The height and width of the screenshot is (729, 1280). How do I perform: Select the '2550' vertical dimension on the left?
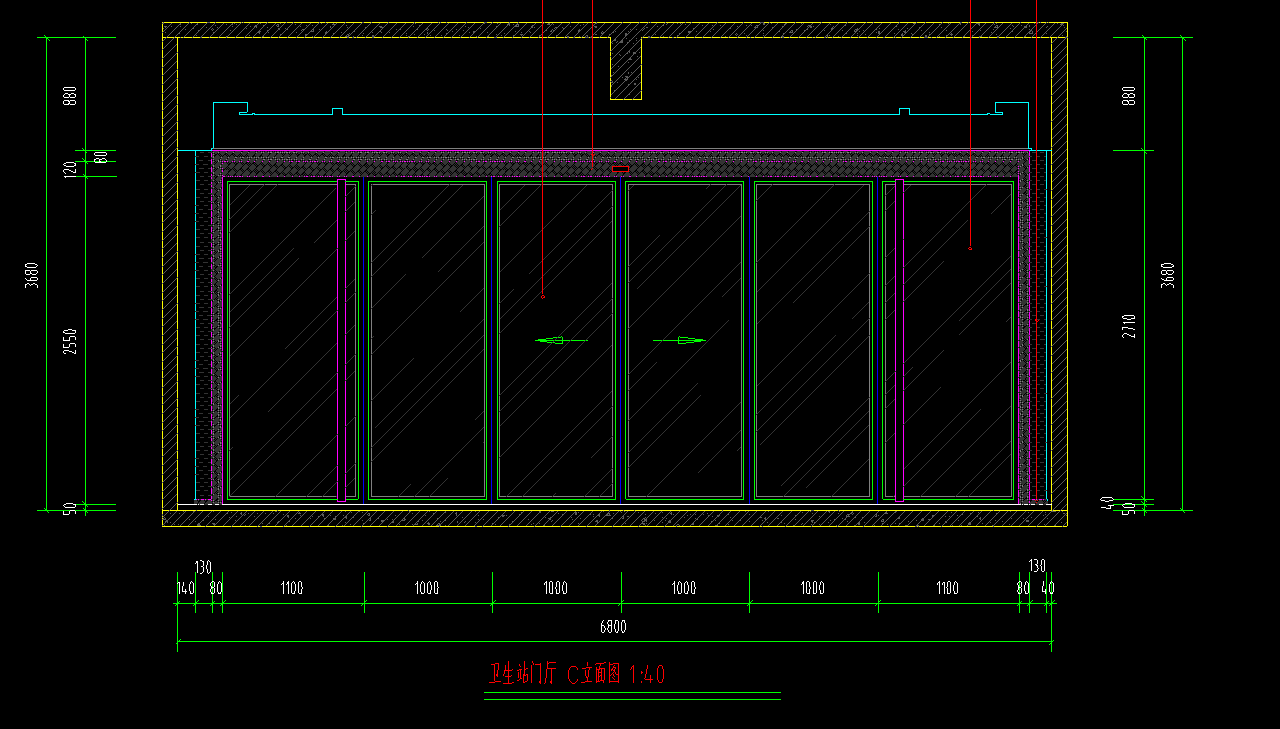click(69, 342)
